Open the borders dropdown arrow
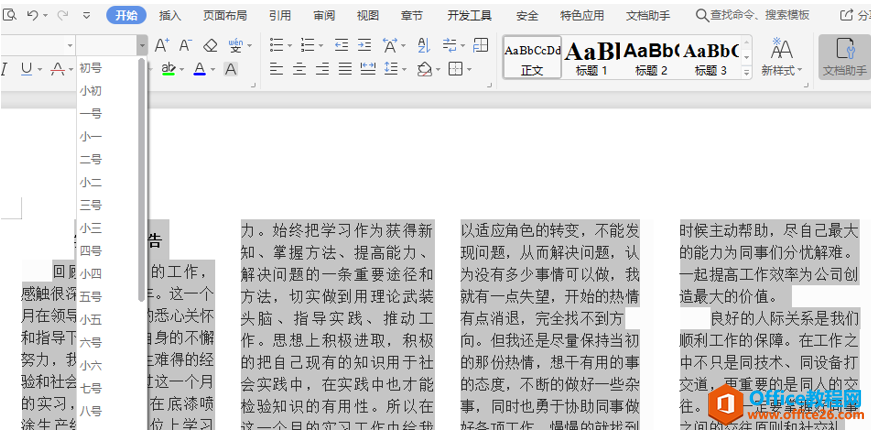Viewport: 871px width, 432px height. 469,69
